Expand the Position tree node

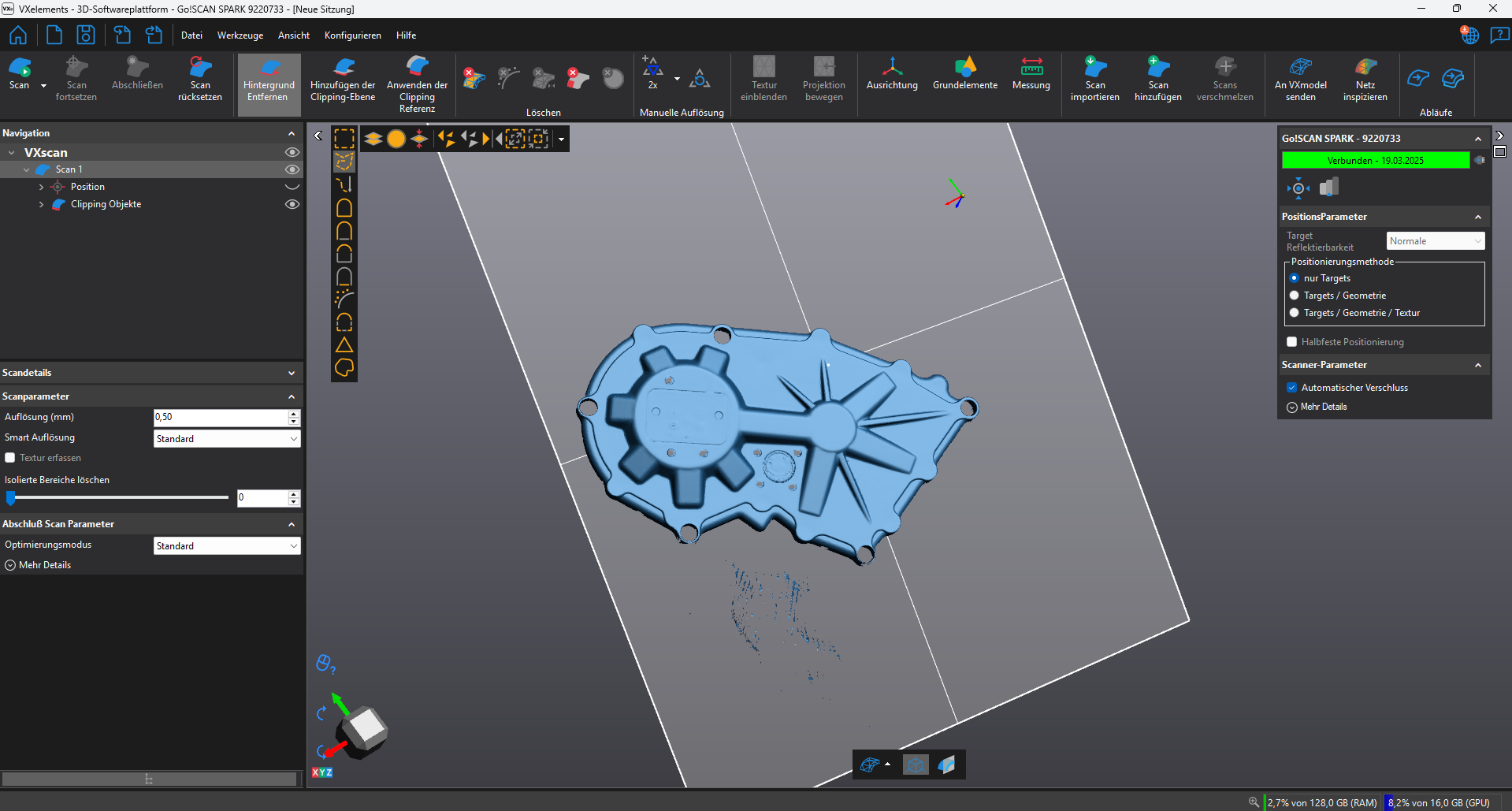point(41,187)
